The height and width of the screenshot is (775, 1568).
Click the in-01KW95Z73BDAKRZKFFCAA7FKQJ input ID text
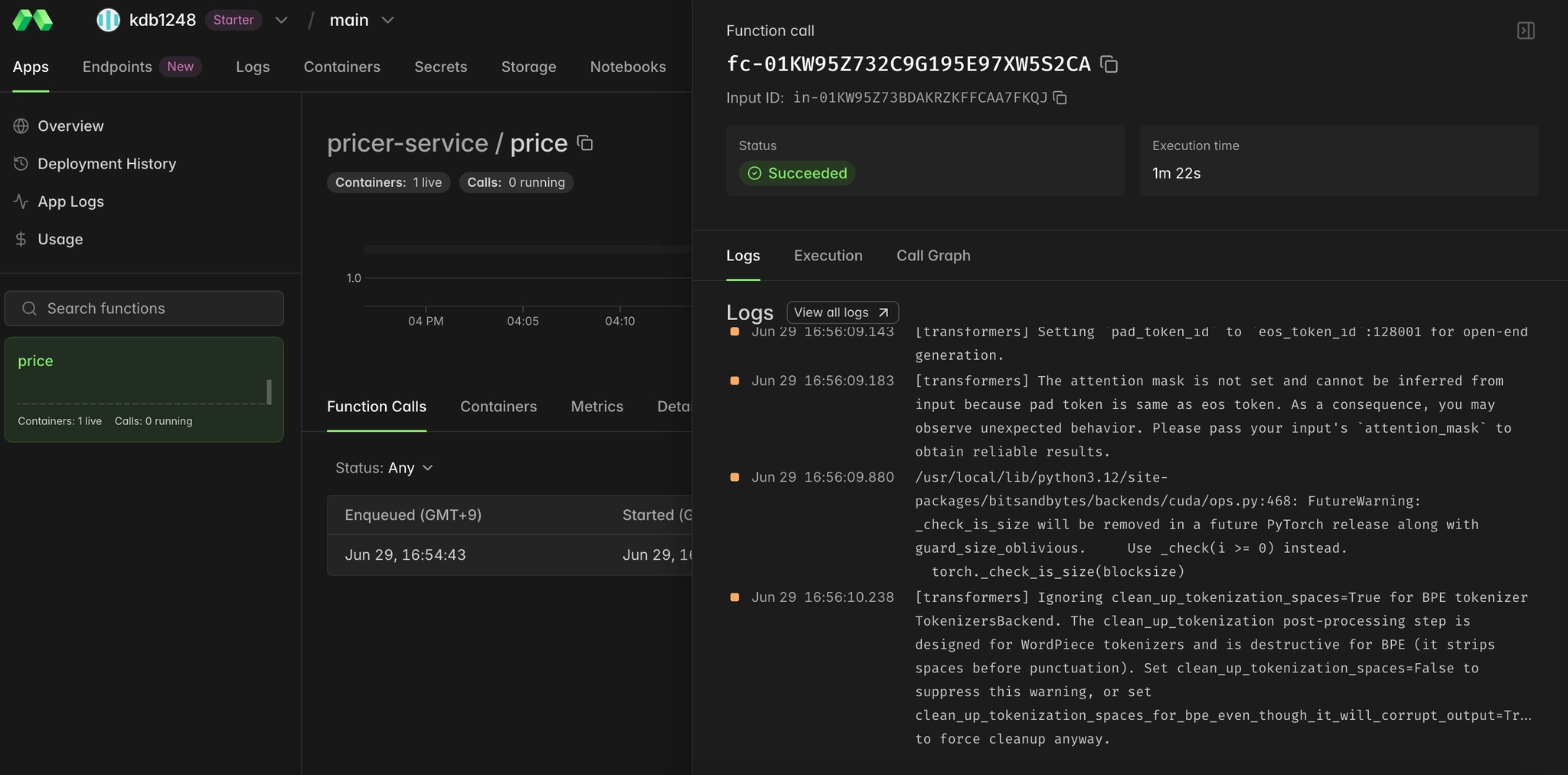click(x=920, y=97)
